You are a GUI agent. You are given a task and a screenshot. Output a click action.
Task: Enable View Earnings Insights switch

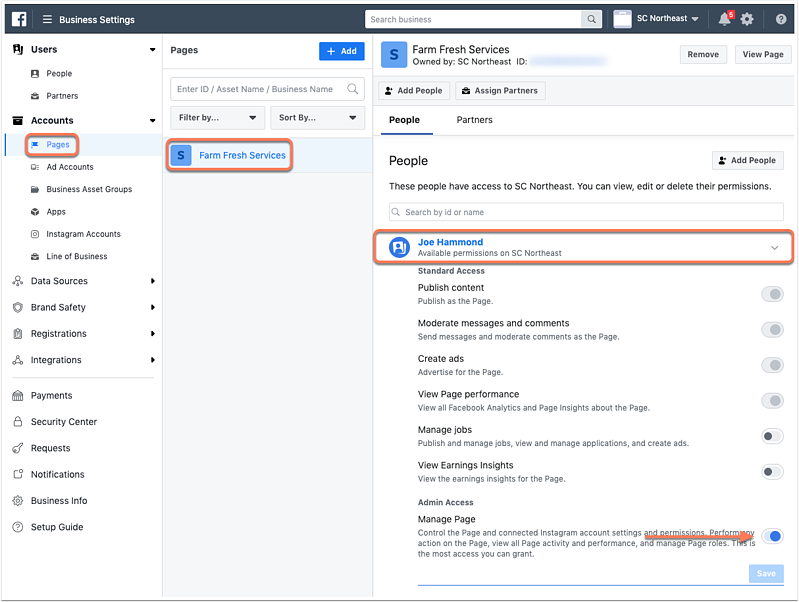tap(773, 472)
